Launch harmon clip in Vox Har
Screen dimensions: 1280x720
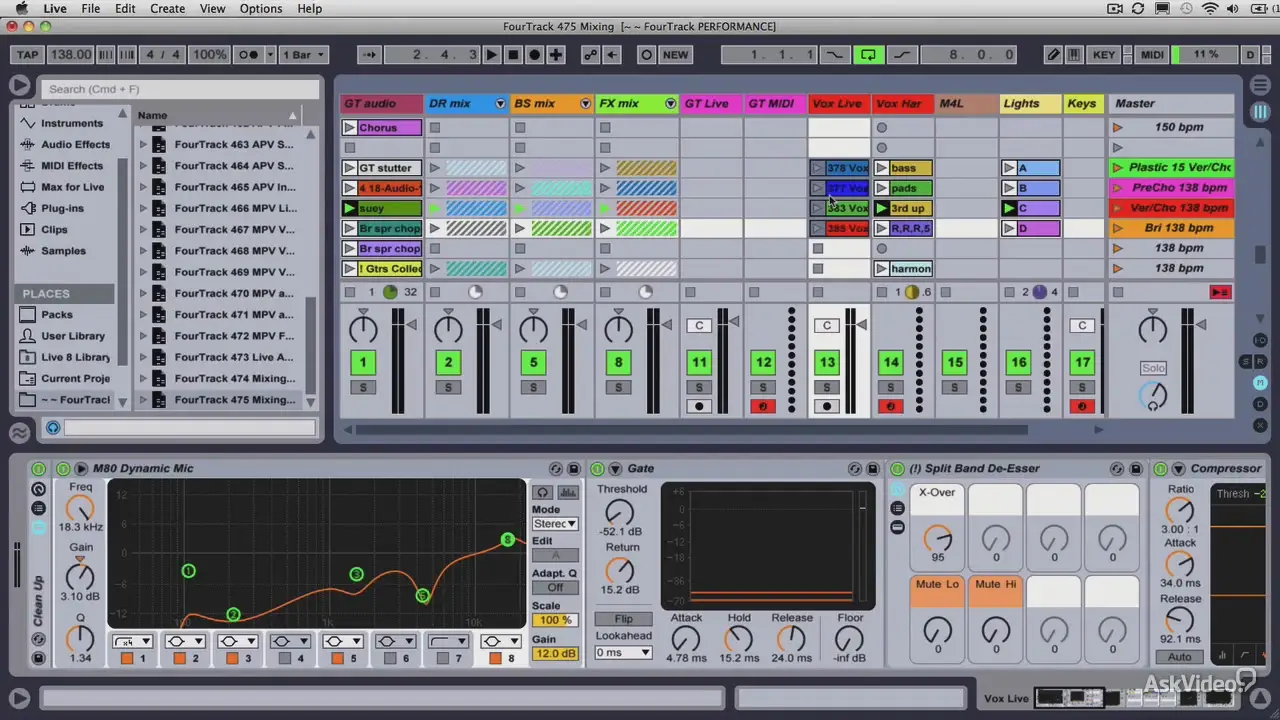point(881,269)
